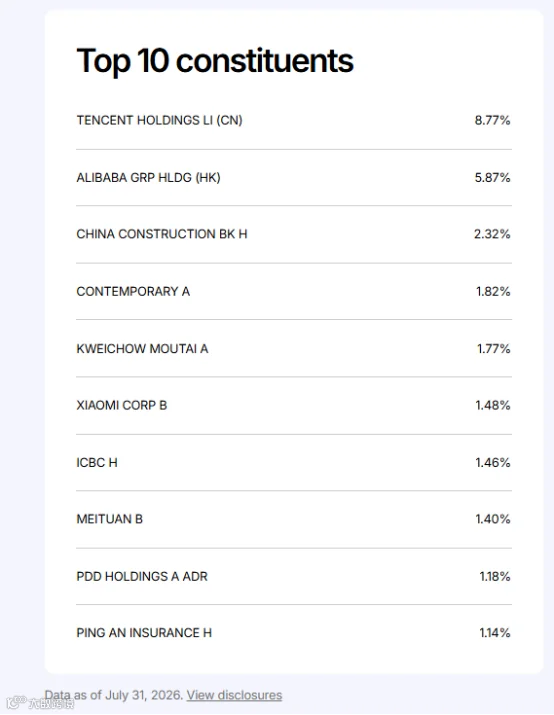Viewport: 554px width, 715px height.
Task: Click the Alibaba GRP HLDG (HK) entry
Action: coord(294,177)
